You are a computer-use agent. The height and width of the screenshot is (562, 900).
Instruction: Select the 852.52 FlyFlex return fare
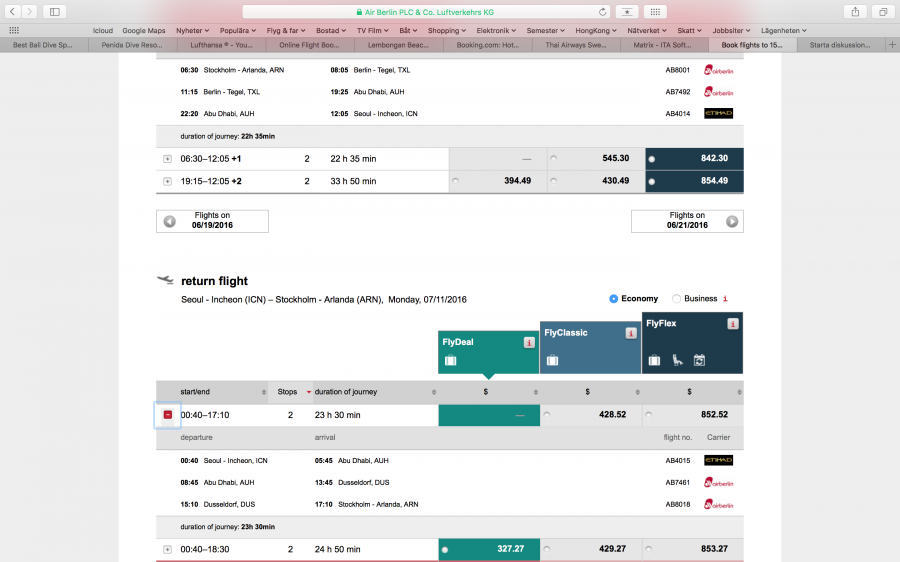649,414
